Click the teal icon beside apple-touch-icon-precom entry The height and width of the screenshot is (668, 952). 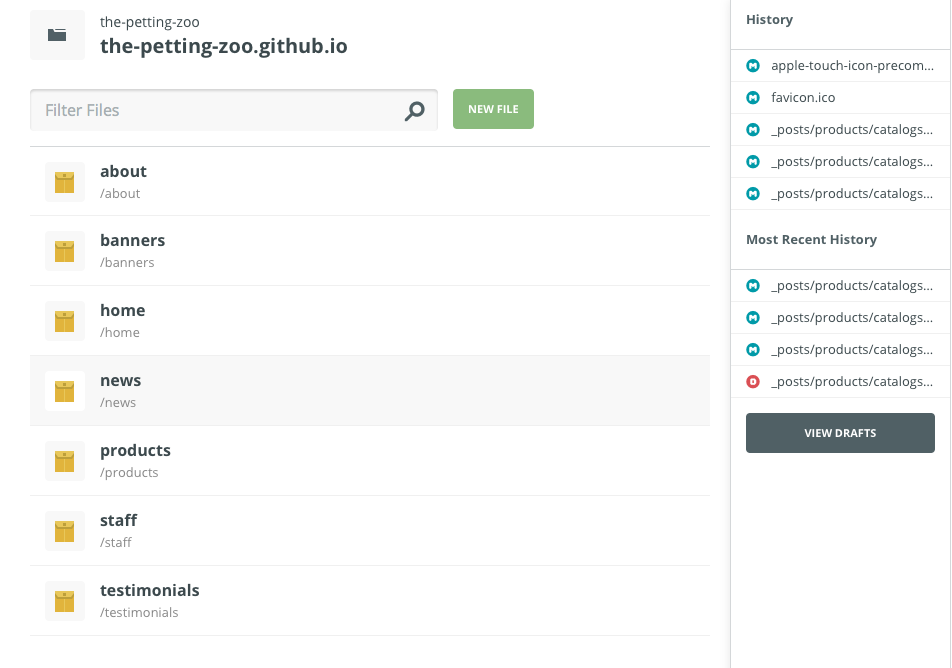[x=753, y=66]
